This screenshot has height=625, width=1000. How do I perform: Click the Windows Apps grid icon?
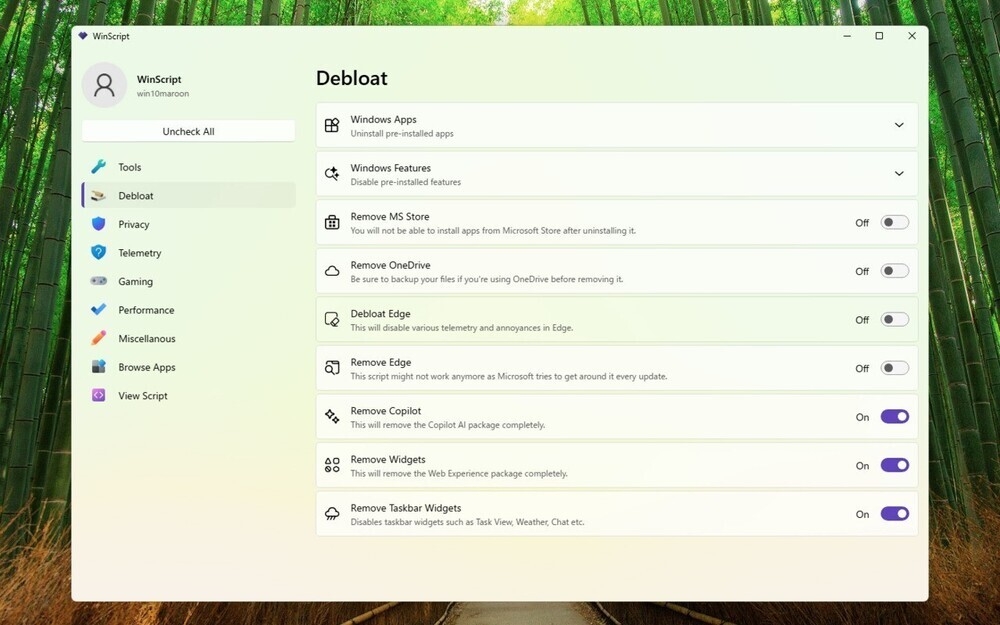point(332,125)
